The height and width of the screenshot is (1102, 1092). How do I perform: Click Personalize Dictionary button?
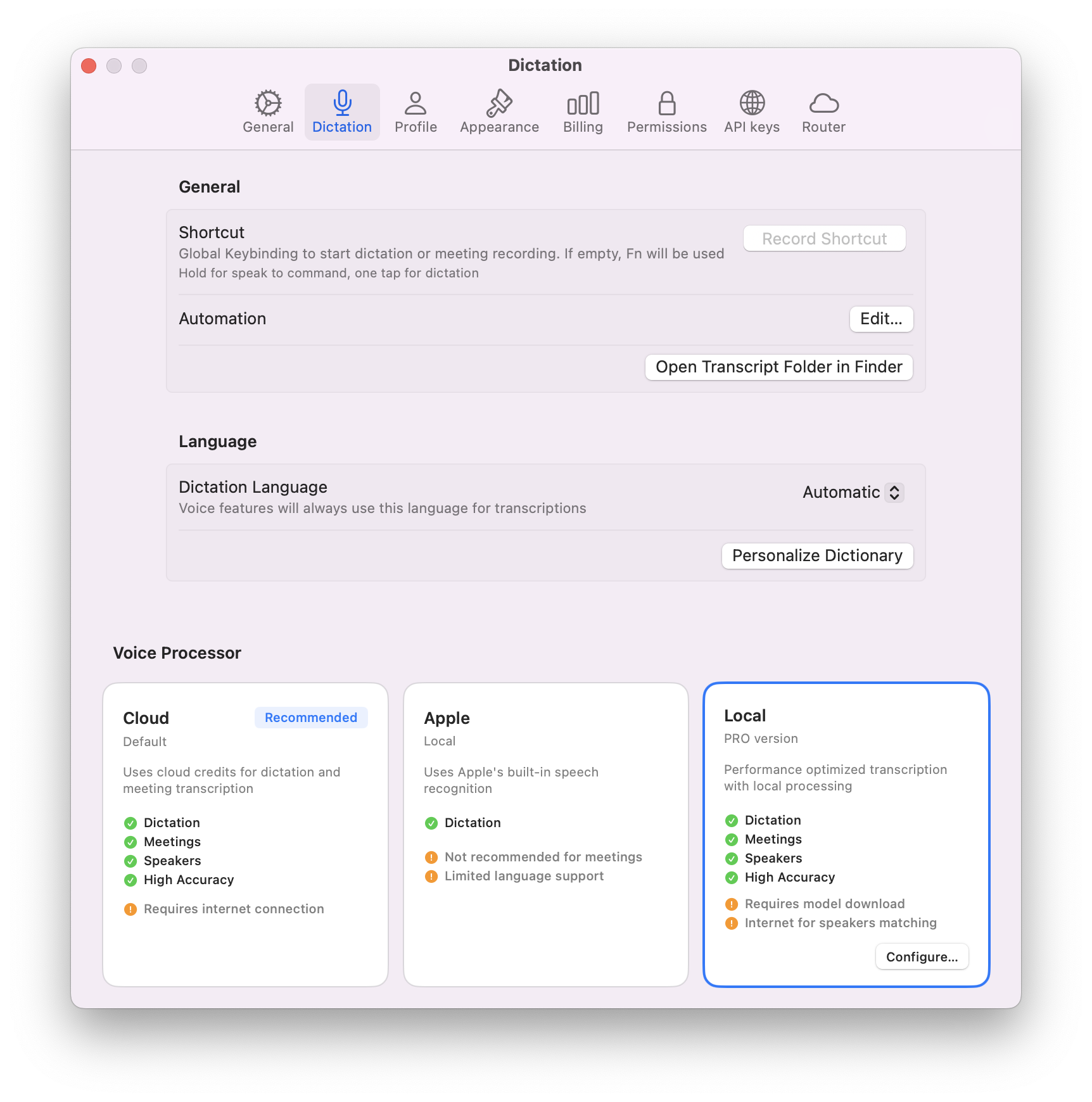817,555
